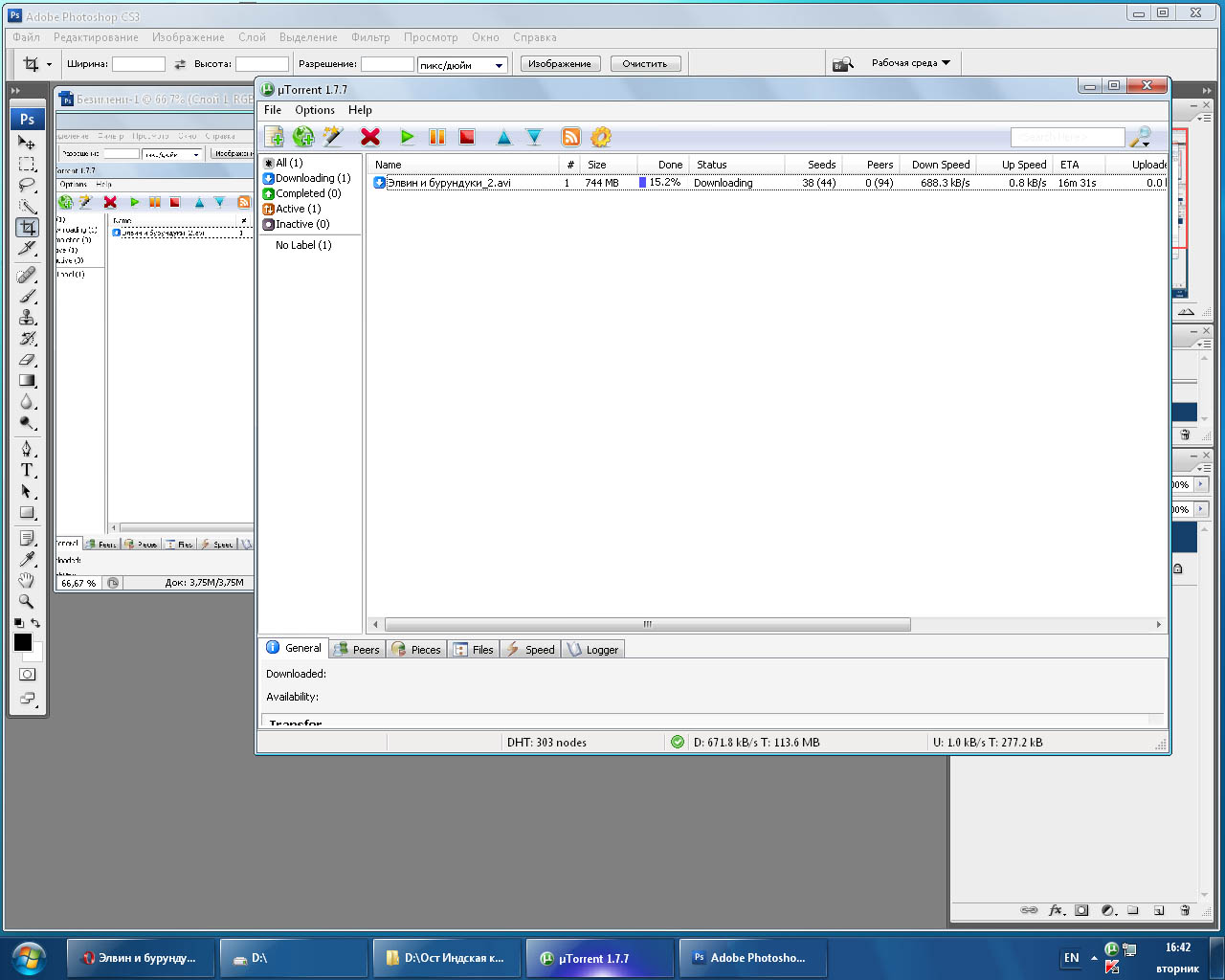Open the RSS downloader icon in µTorrent
The width and height of the screenshot is (1225, 980).
pos(571,137)
